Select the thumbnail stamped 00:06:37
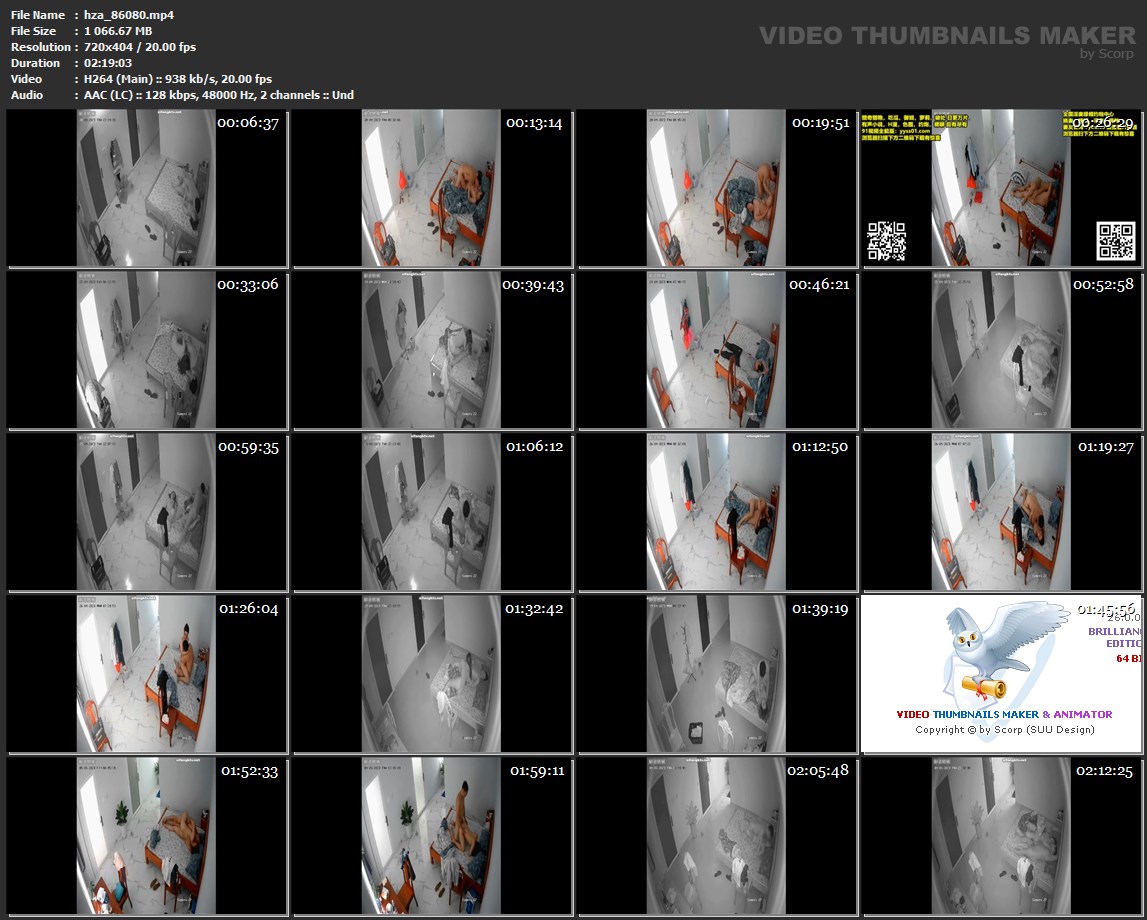Viewport: 1147px width, 920px height. point(146,188)
